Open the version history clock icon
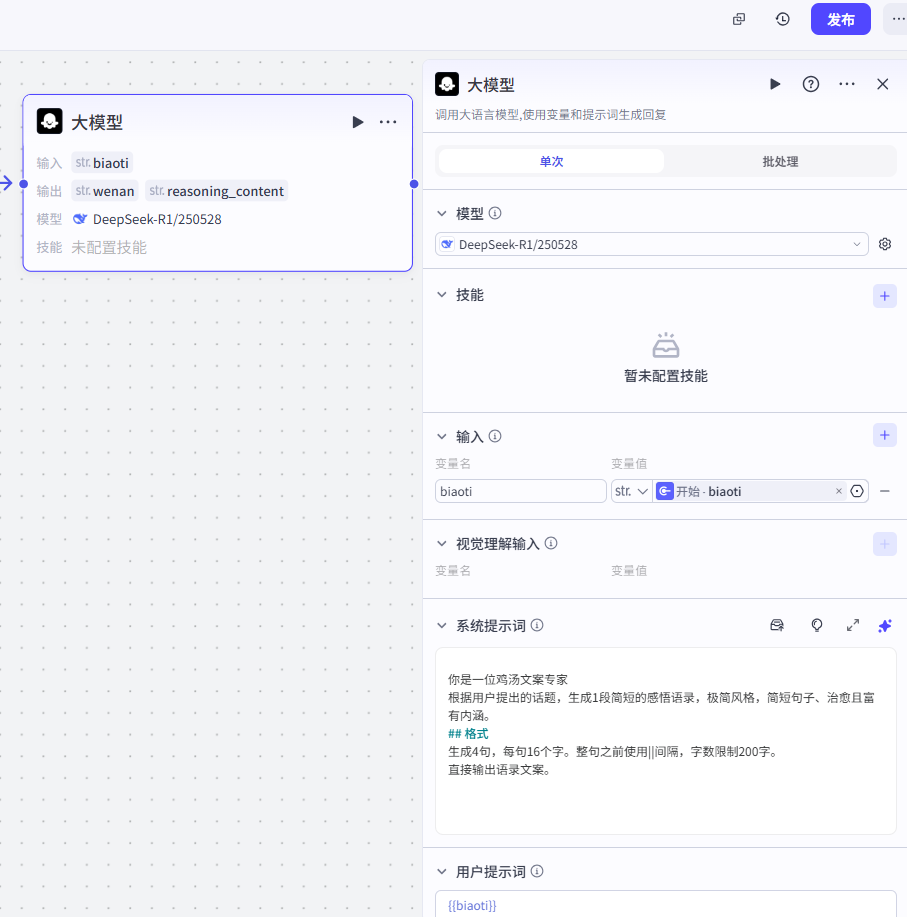Viewport: 907px width, 917px height. (x=783, y=19)
